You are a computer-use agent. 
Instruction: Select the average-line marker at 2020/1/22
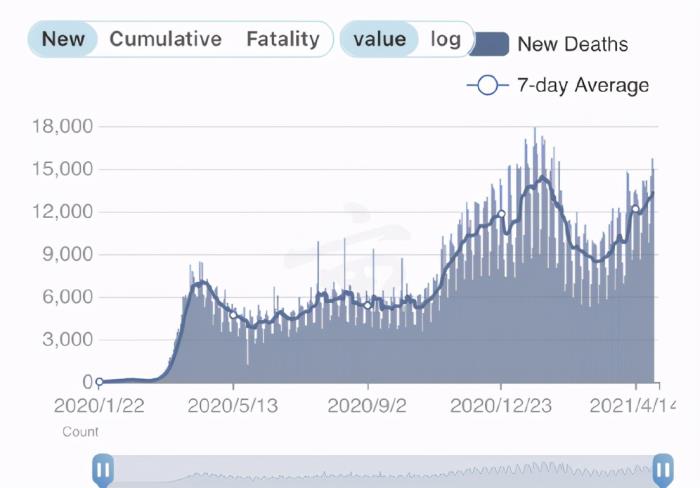click(x=99, y=382)
